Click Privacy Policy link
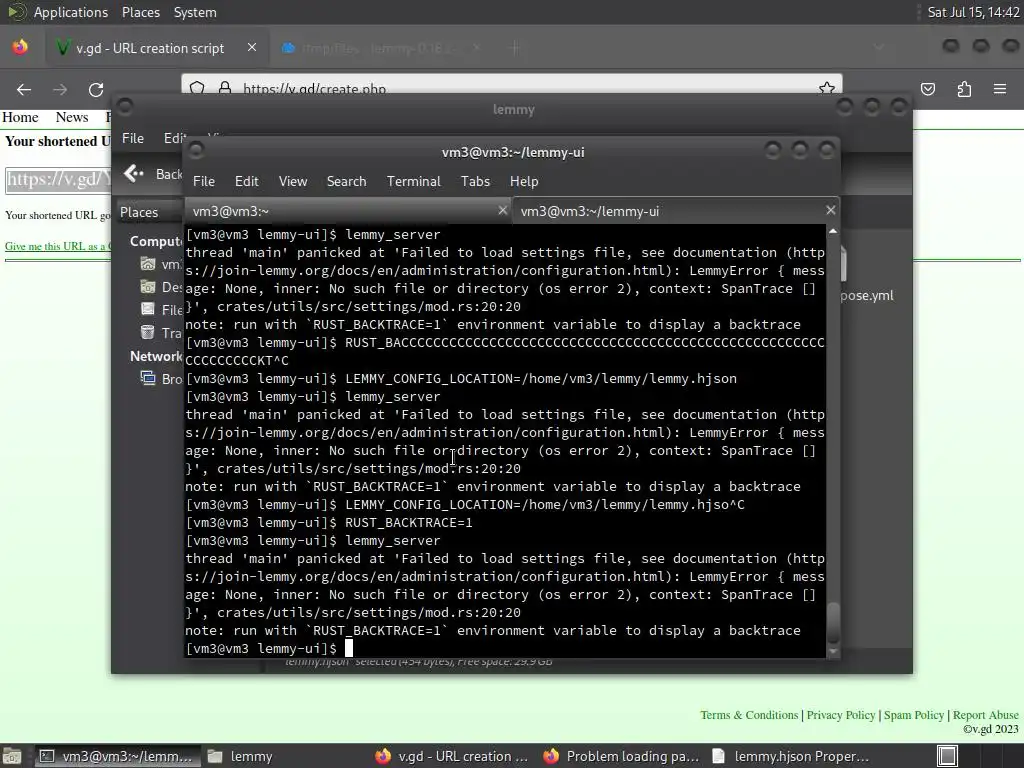Viewport: 1024px width, 768px height. [x=840, y=715]
